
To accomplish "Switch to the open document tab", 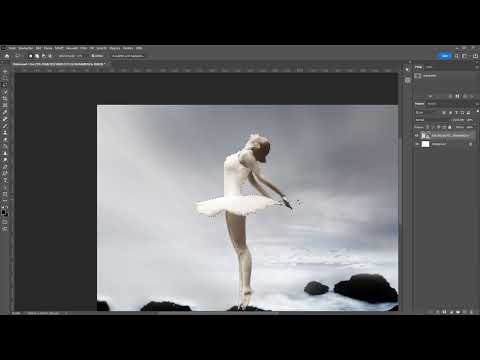I will pyautogui.click(x=59, y=64).
